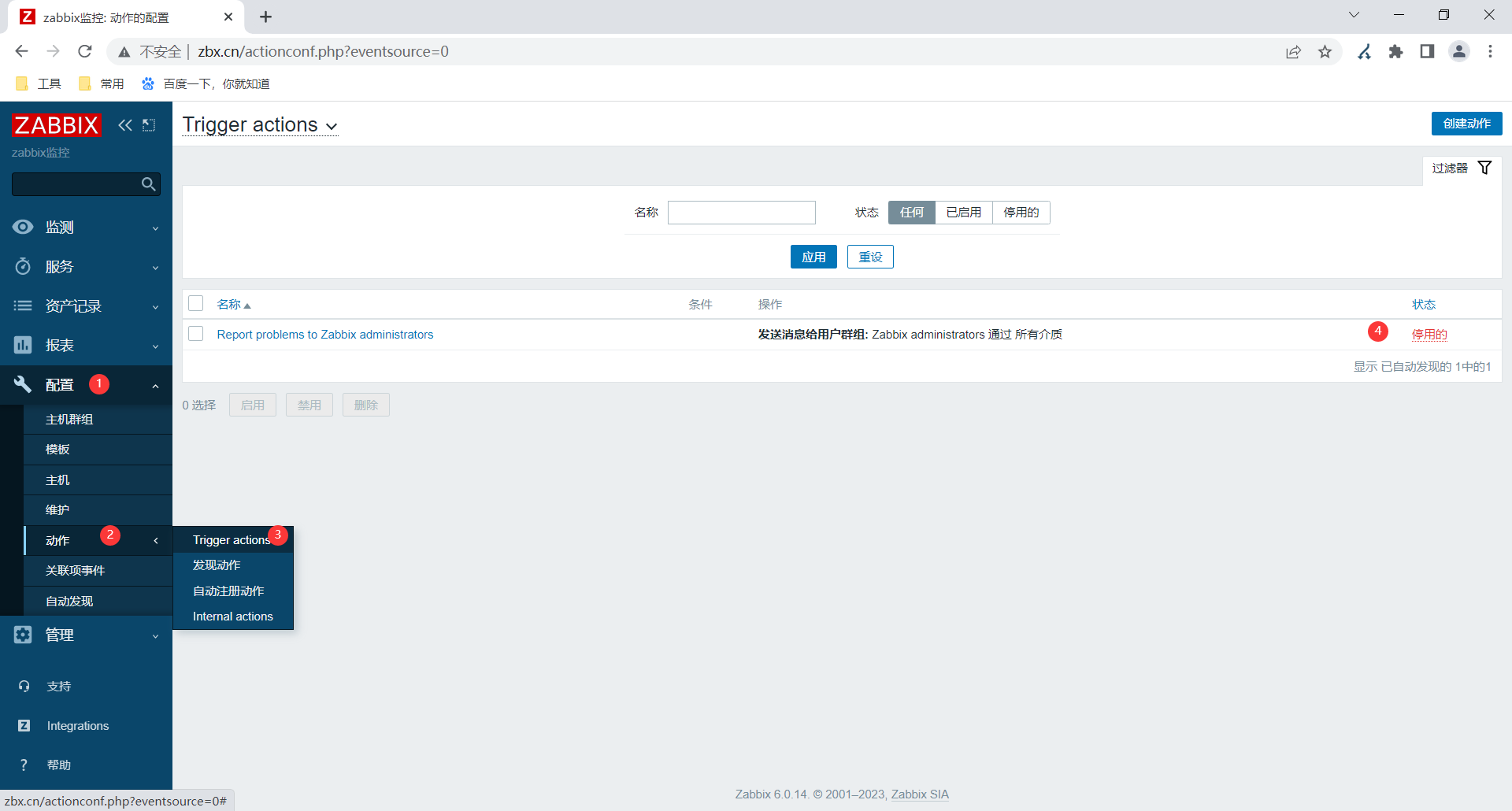Open the Trigger actions title dropdown
The width and height of the screenshot is (1512, 811).
click(260, 125)
